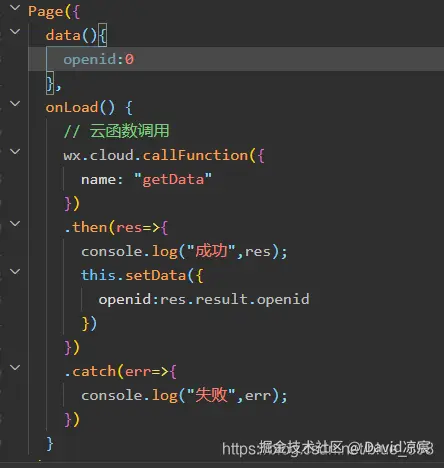Collapse the onLoad() function fold

click(x=15, y=104)
